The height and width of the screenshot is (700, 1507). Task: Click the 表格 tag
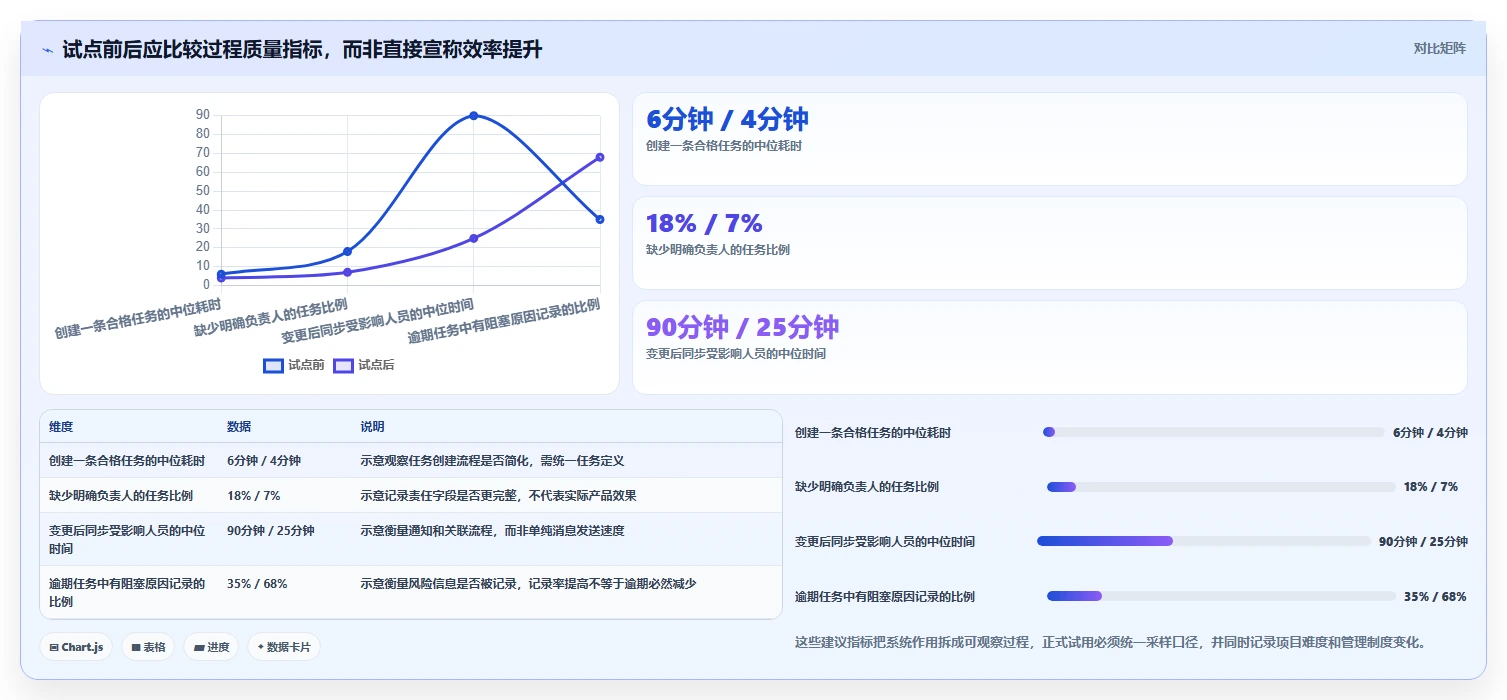pyautogui.click(x=148, y=647)
